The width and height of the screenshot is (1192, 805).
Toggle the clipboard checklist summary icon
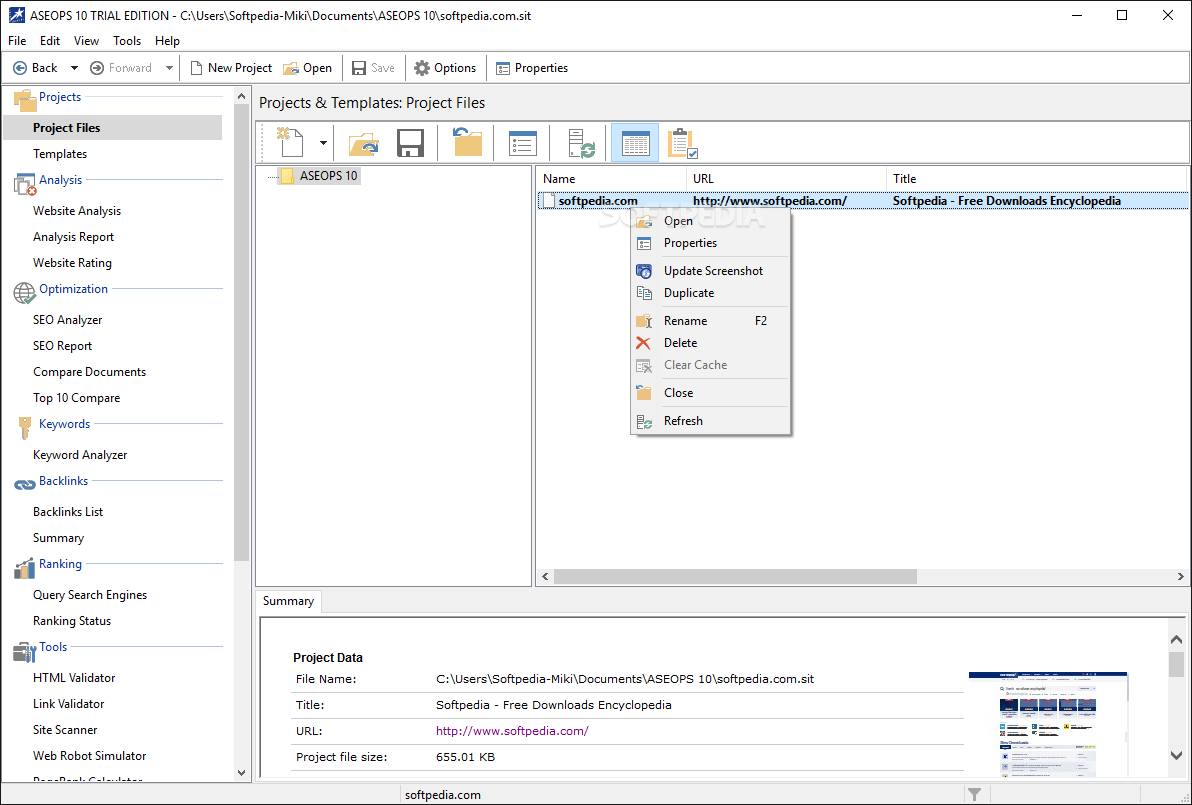tap(682, 143)
